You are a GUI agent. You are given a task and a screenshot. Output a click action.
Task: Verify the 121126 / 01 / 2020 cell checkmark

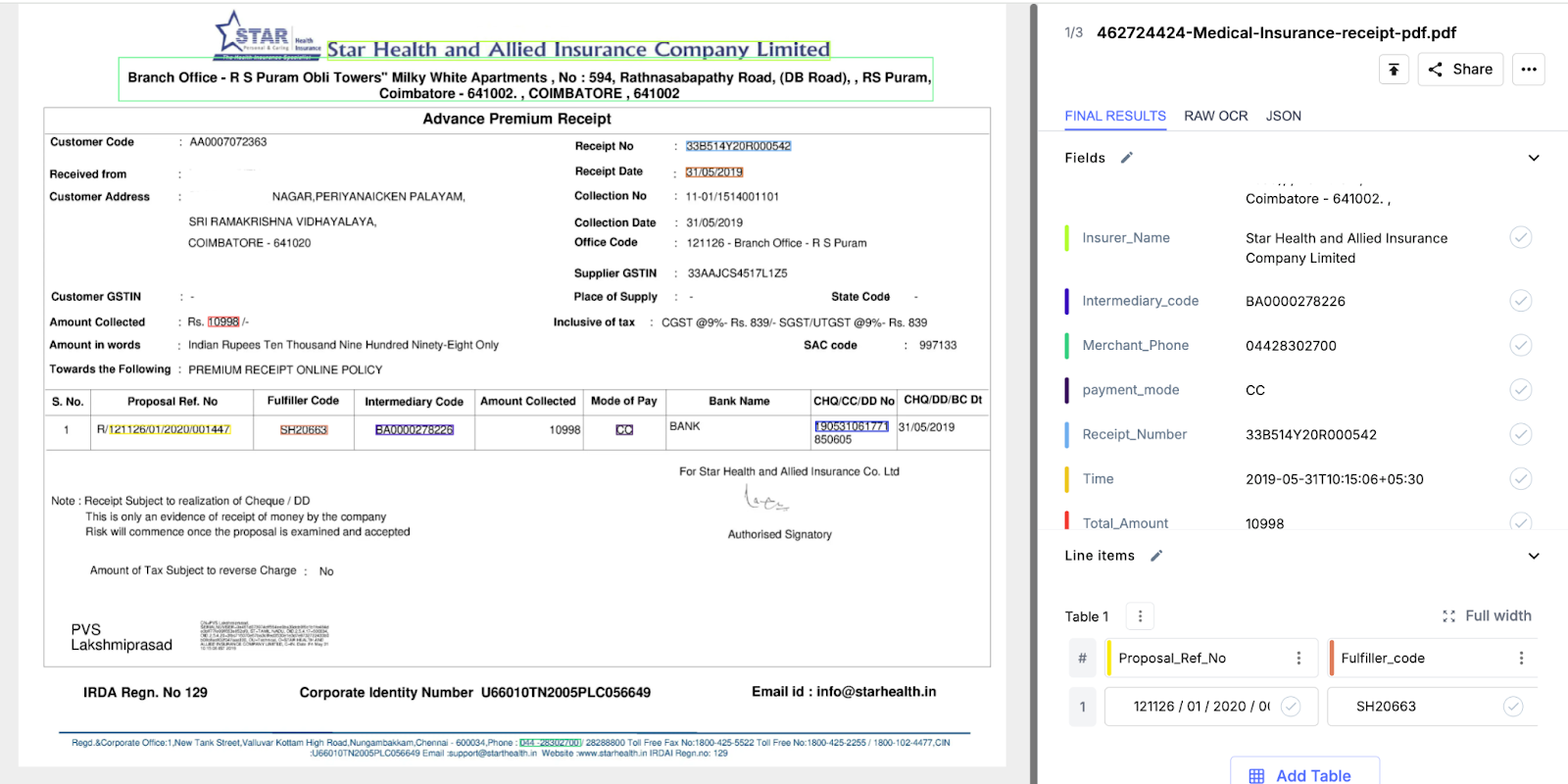(1291, 707)
